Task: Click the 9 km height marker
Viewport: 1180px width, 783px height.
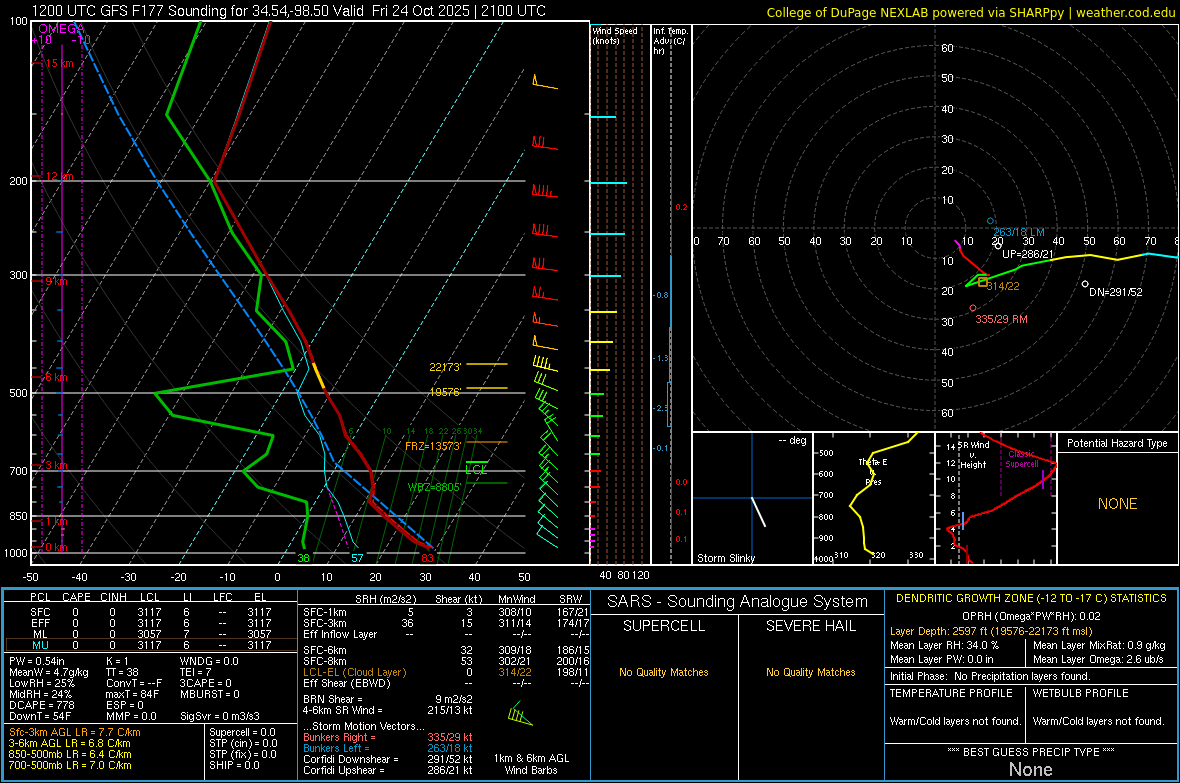Action: coord(56,281)
